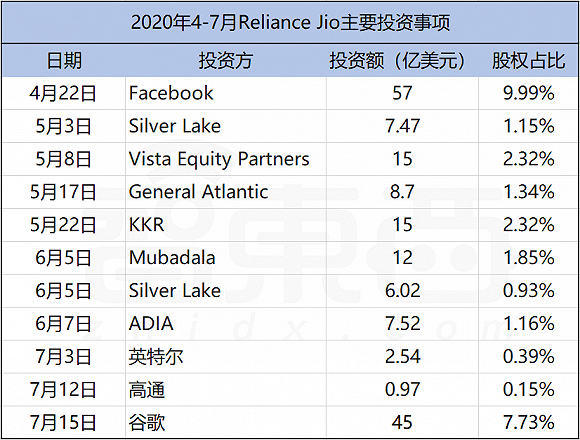The image size is (580, 440).
Task: Select the 4月22日 date cell
Action: 64,93
